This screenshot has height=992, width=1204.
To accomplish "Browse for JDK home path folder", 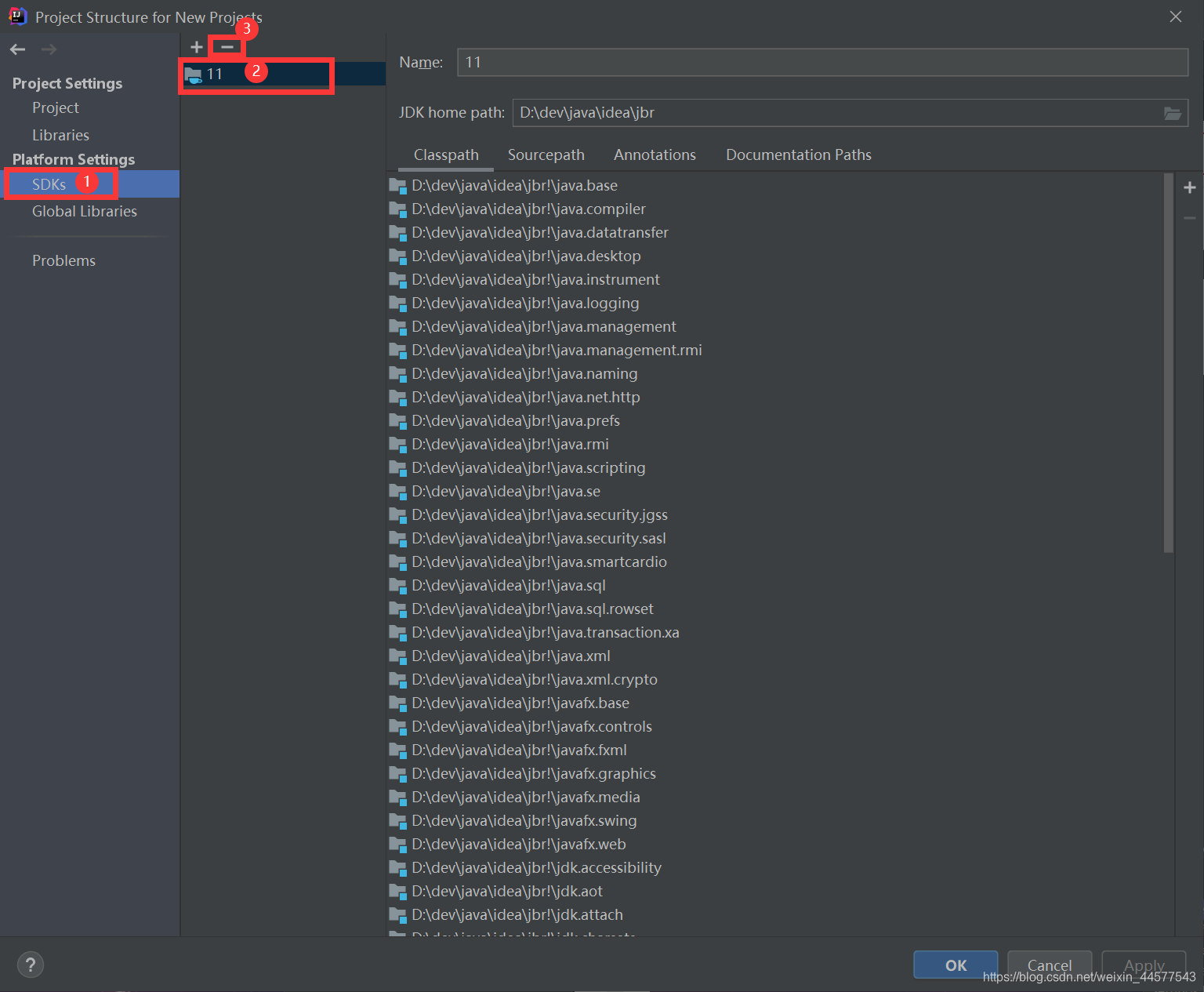I will point(1173,113).
